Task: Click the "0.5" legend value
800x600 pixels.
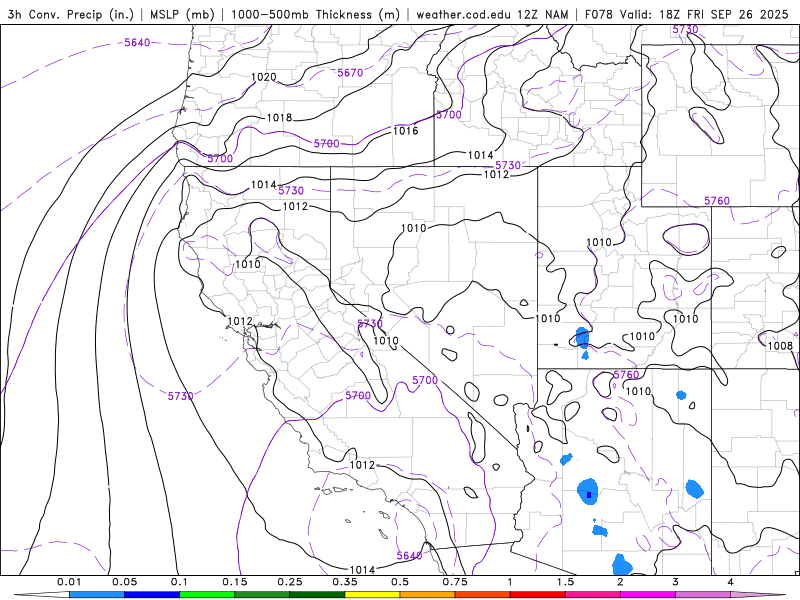Action: click(400, 582)
